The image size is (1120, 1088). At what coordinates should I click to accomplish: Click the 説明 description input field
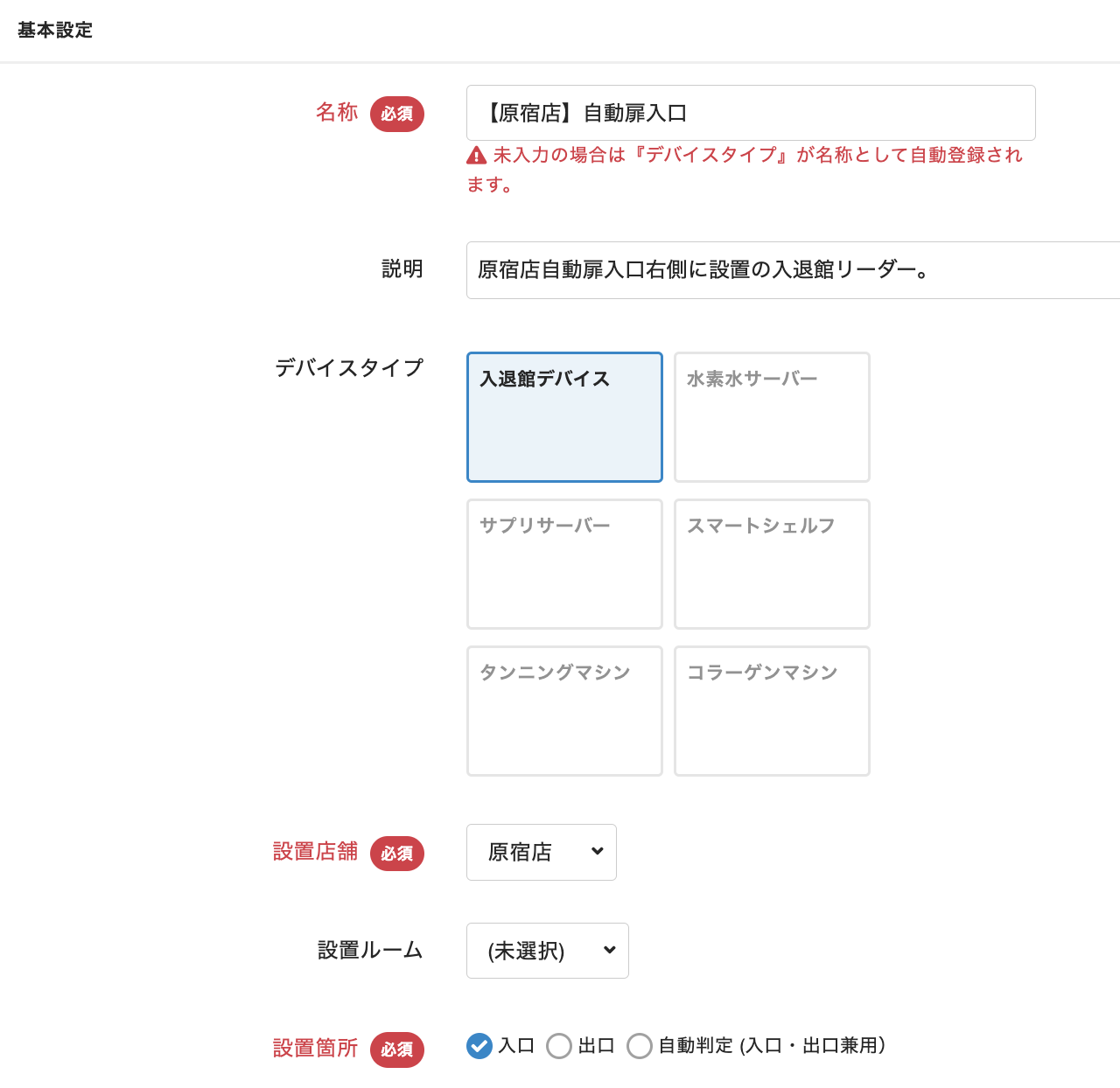pos(792,270)
